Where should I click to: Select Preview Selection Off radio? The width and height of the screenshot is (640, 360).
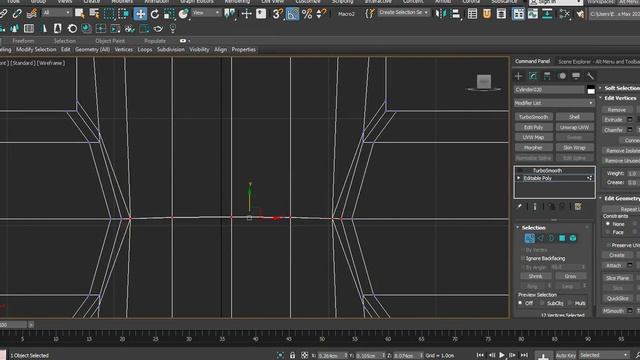[x=520, y=303]
